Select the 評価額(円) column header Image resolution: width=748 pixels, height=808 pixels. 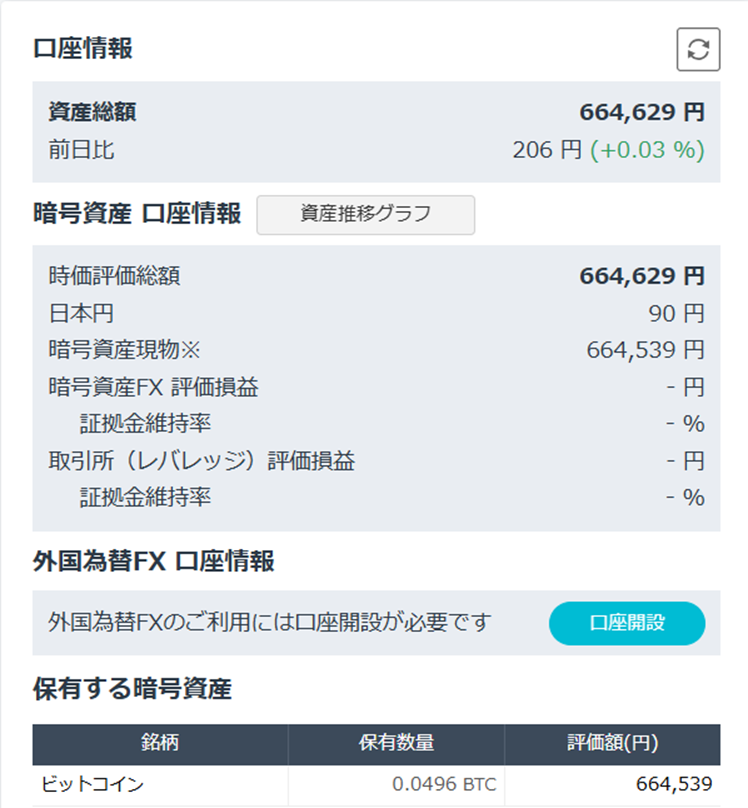click(x=612, y=743)
